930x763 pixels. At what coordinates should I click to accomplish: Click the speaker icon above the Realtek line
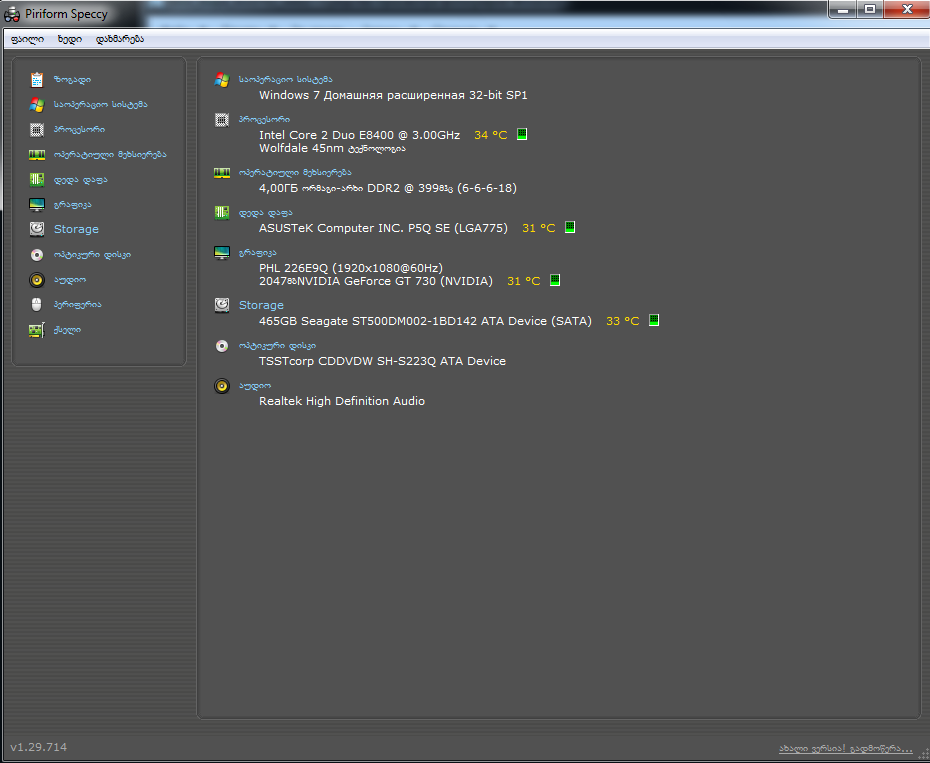222,386
